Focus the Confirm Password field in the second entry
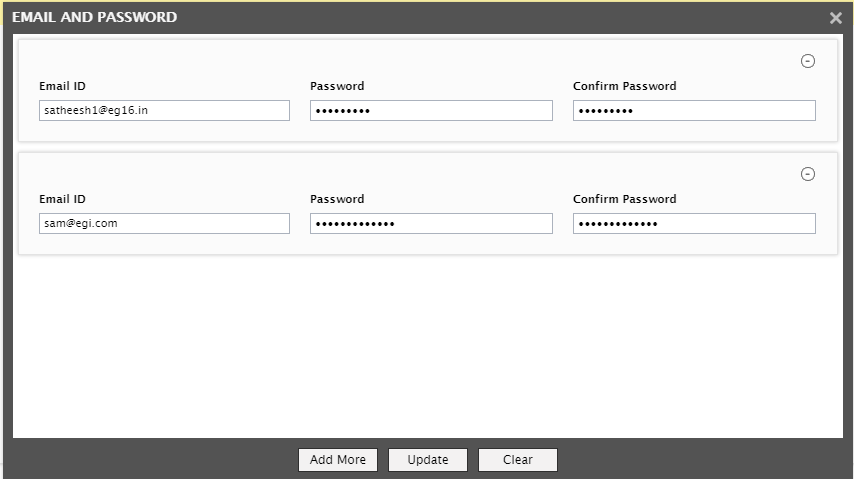Image resolution: width=854 pixels, height=479 pixels. 694,223
